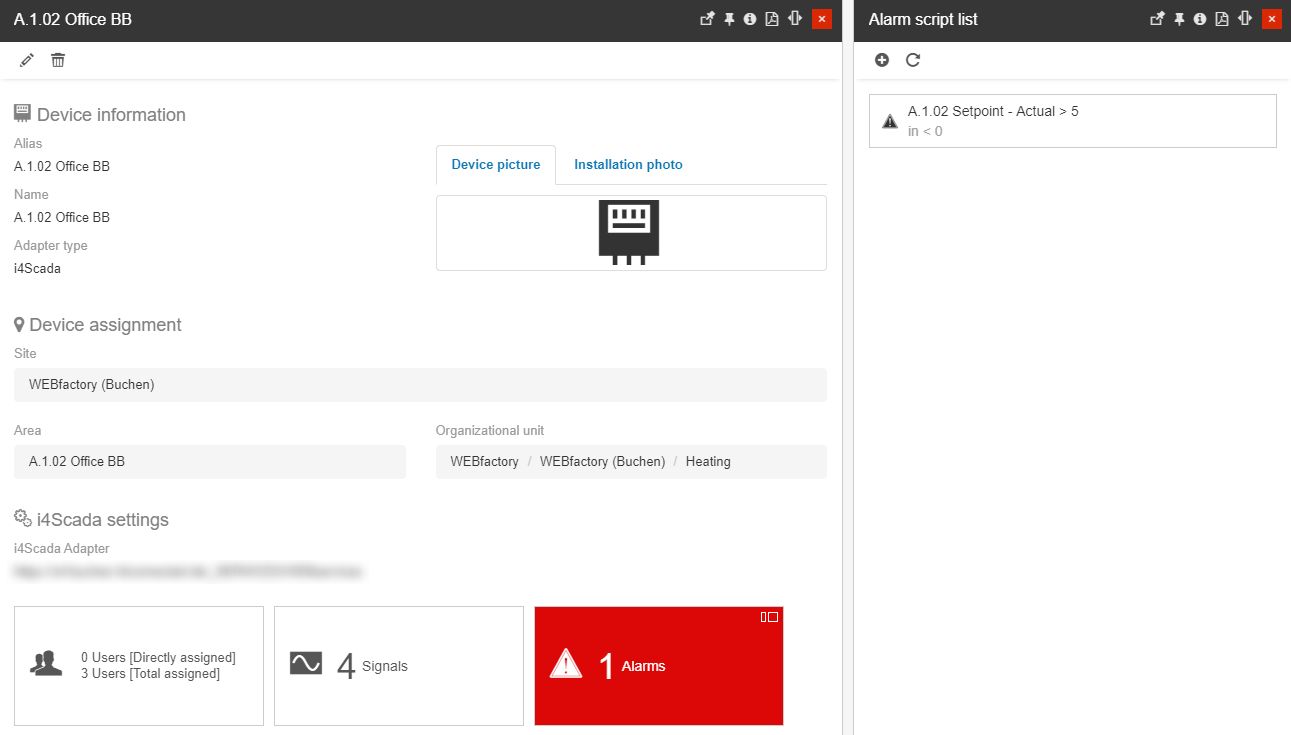Pin the Alarm script list panel
Viewport: 1291px width, 735px height.
point(1179,19)
